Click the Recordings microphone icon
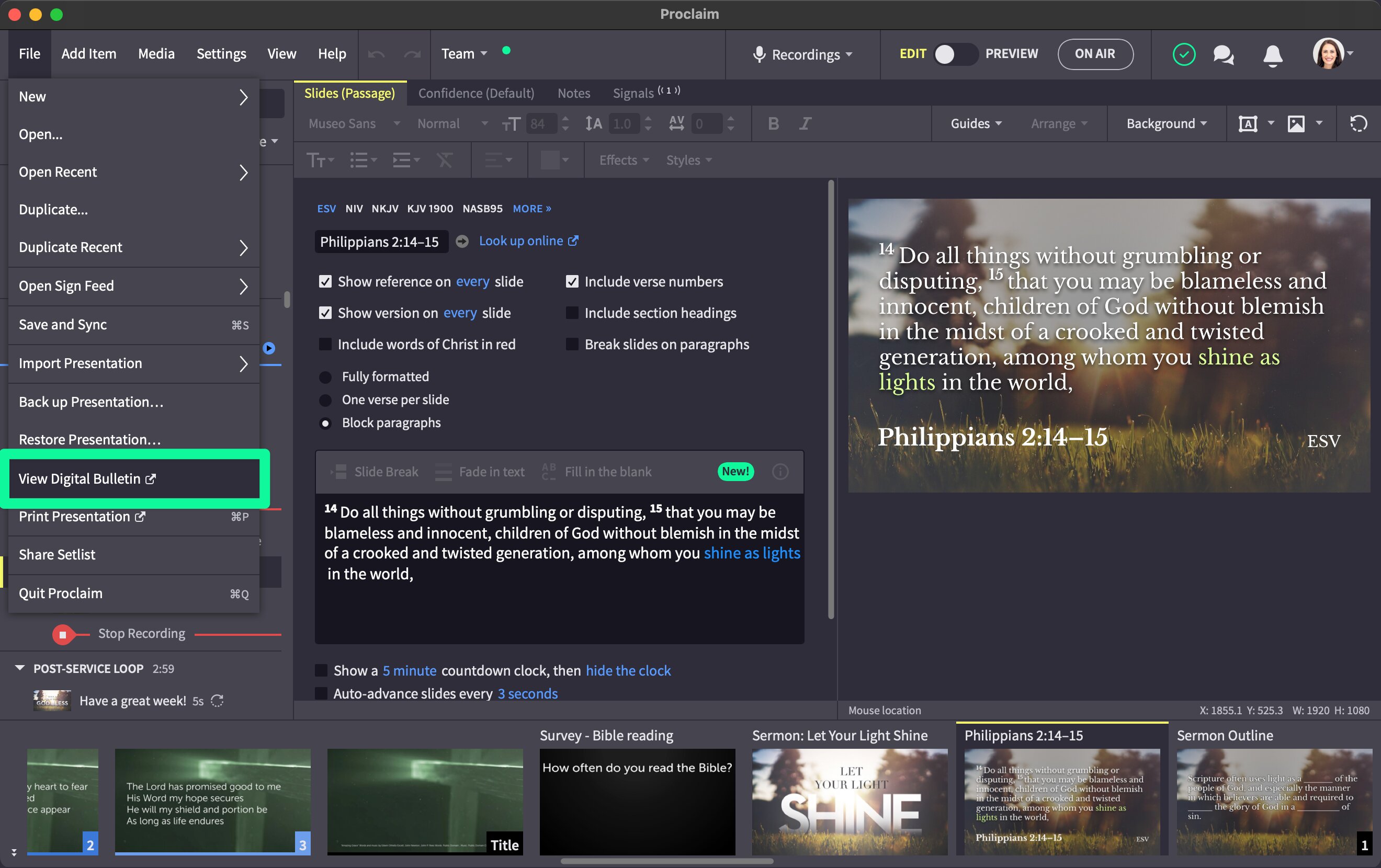The image size is (1381, 868). pyautogui.click(x=759, y=54)
